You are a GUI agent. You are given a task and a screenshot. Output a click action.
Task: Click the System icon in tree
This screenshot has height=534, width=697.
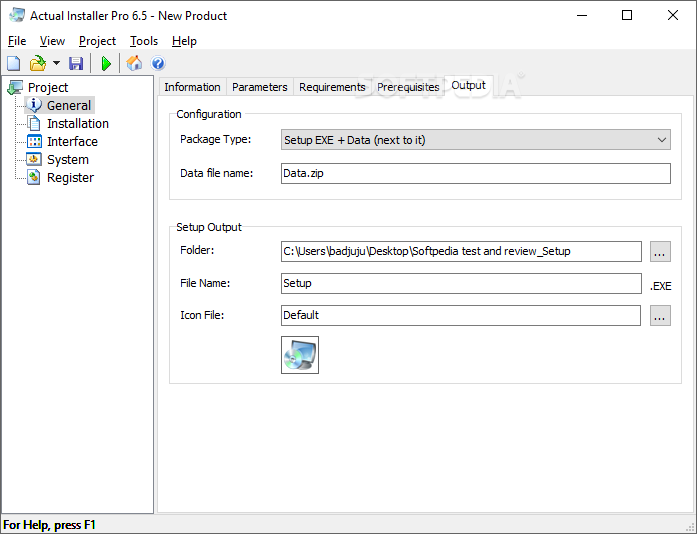[34, 159]
